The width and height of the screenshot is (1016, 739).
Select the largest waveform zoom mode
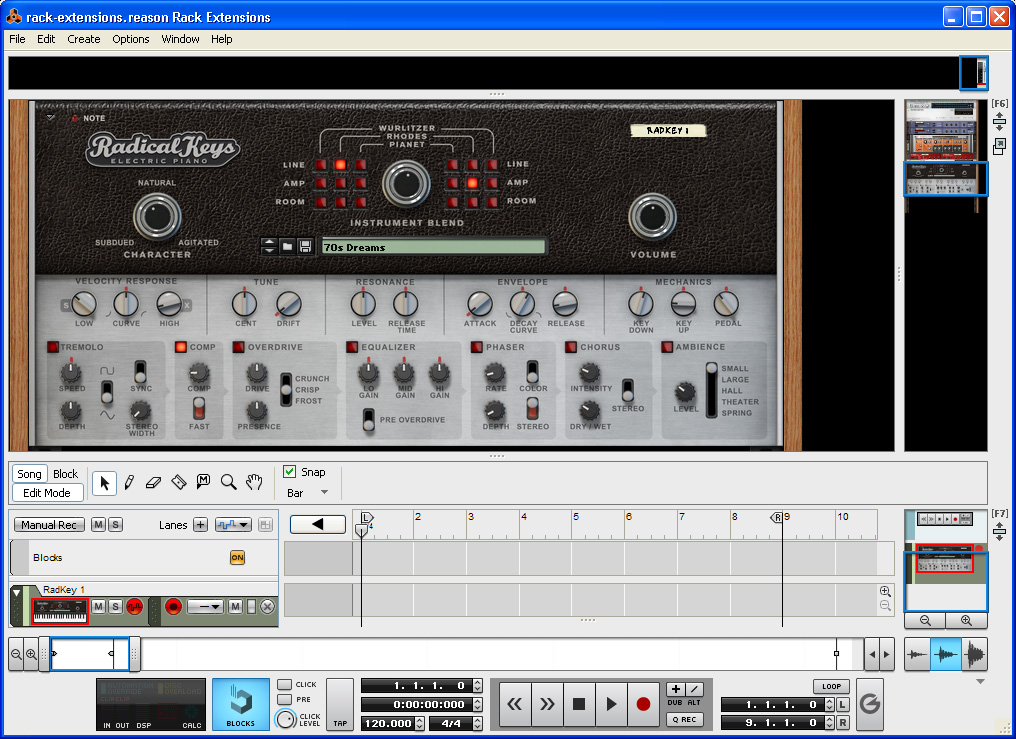(975, 654)
